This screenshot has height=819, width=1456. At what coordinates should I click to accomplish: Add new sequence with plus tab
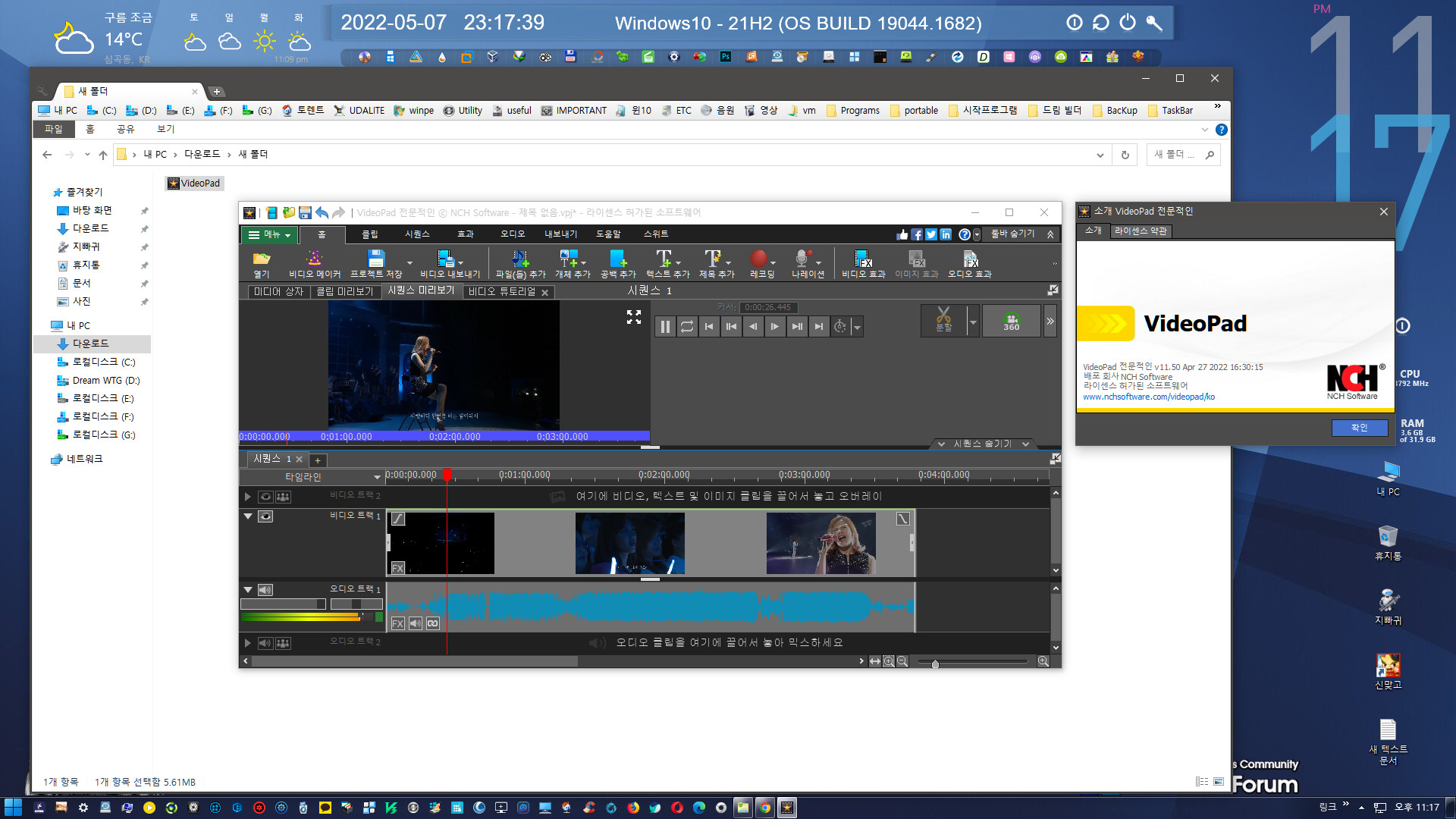click(318, 460)
